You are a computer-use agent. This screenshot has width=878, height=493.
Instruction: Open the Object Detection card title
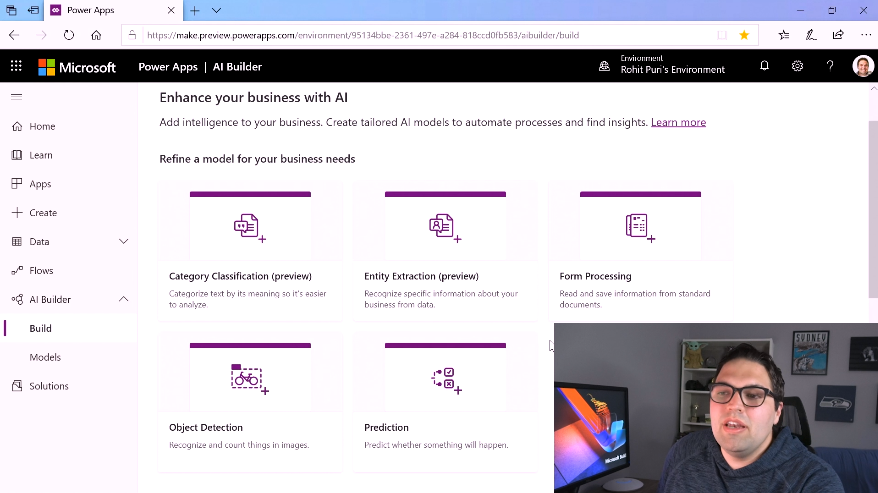point(206,427)
